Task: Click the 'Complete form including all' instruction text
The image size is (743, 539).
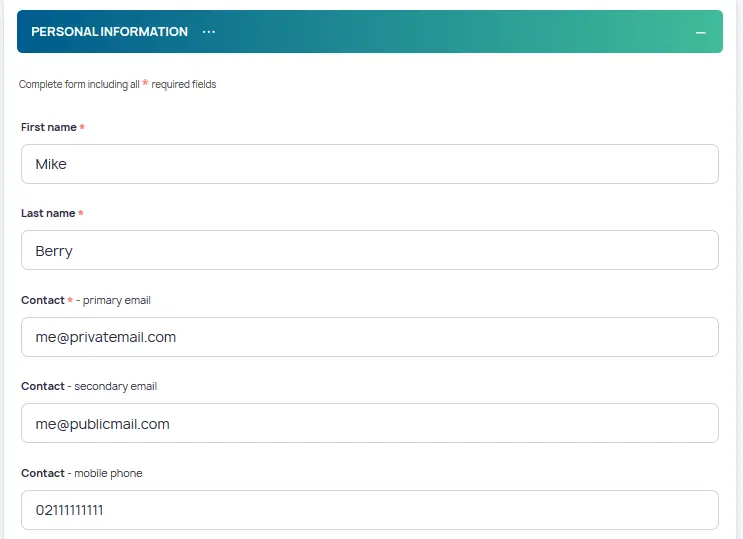Action: click(x=79, y=85)
